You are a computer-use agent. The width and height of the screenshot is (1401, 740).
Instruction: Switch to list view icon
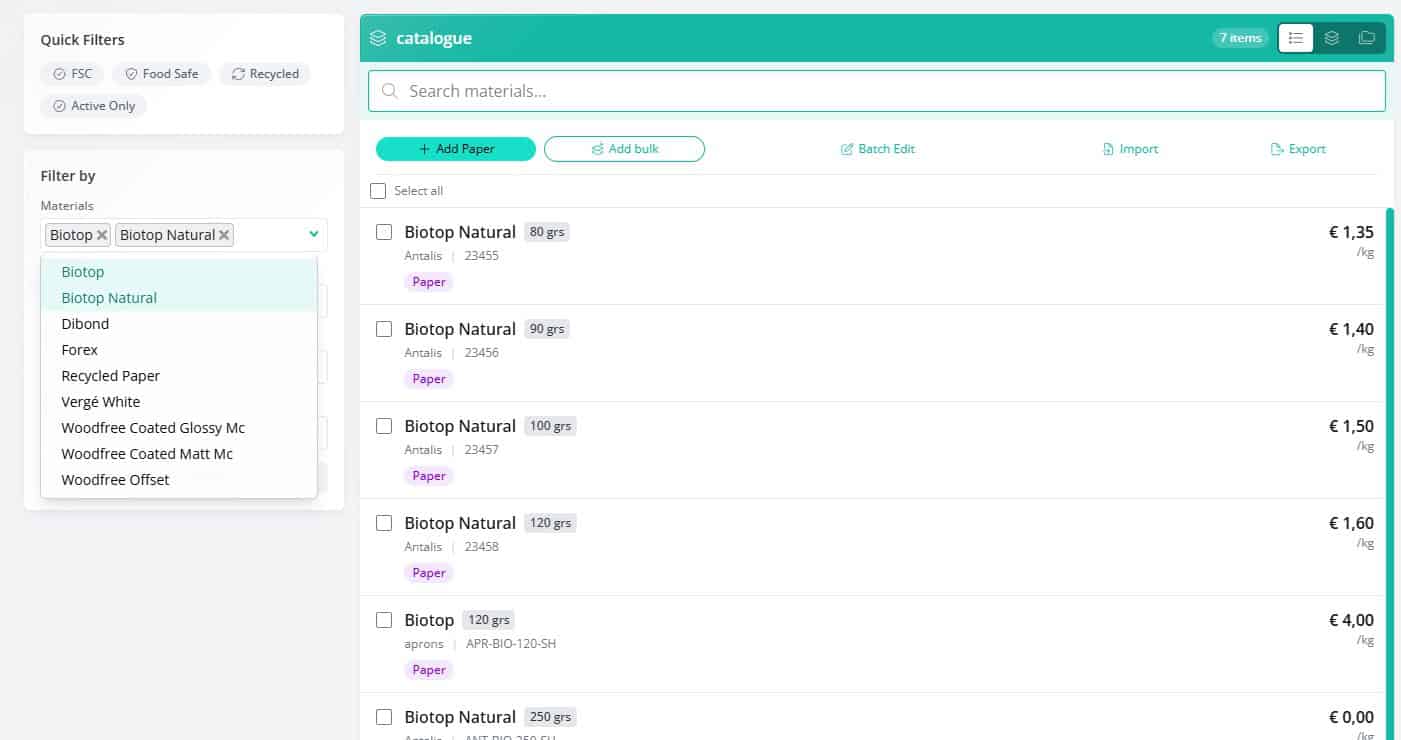point(1296,38)
